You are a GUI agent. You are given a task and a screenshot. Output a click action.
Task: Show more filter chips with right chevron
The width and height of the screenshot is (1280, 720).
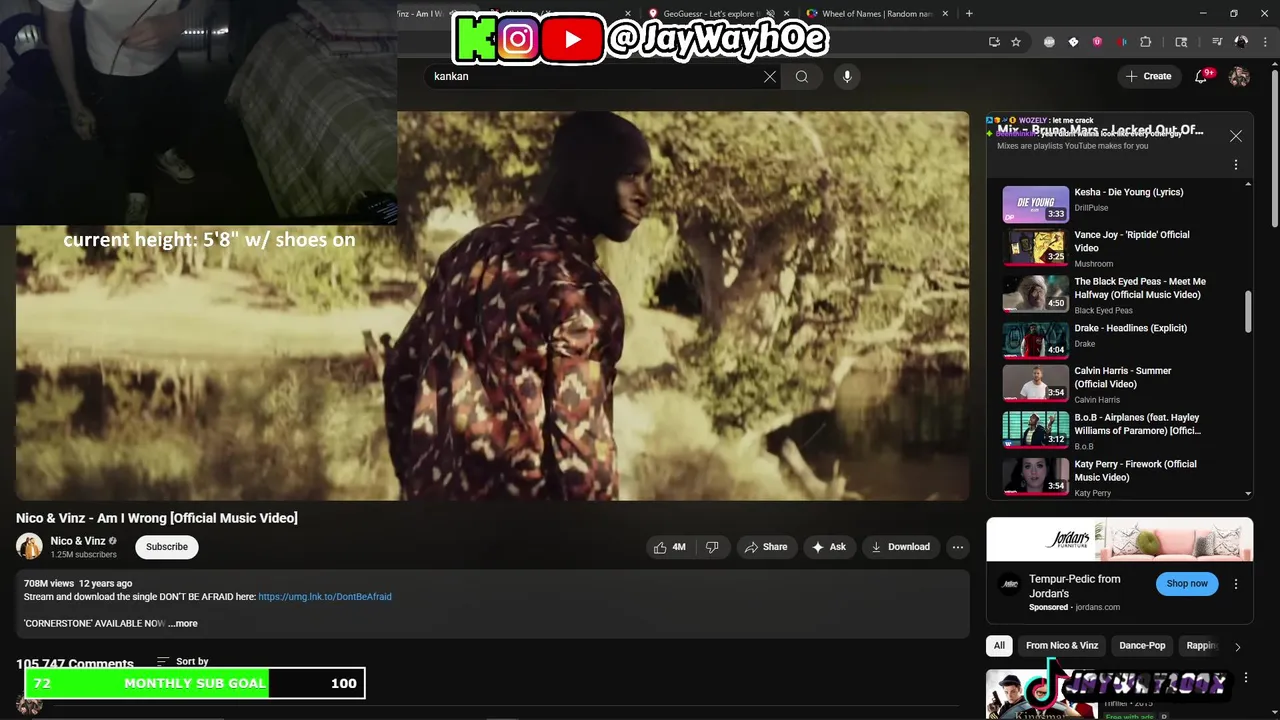(1238, 647)
